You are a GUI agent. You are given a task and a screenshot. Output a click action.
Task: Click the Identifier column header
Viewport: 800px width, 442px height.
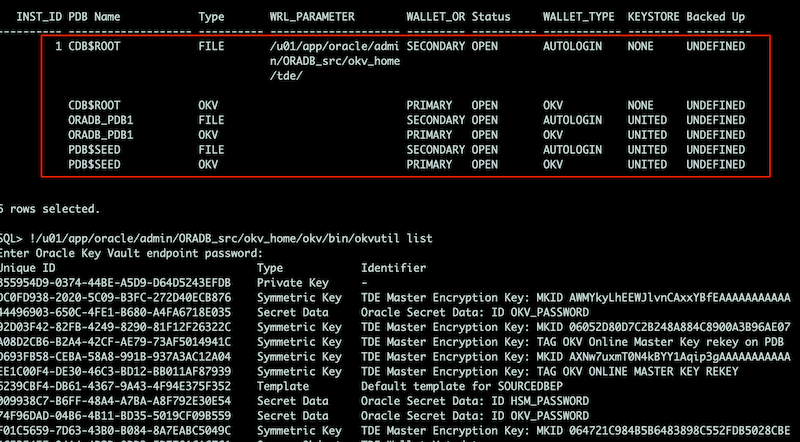click(x=393, y=268)
